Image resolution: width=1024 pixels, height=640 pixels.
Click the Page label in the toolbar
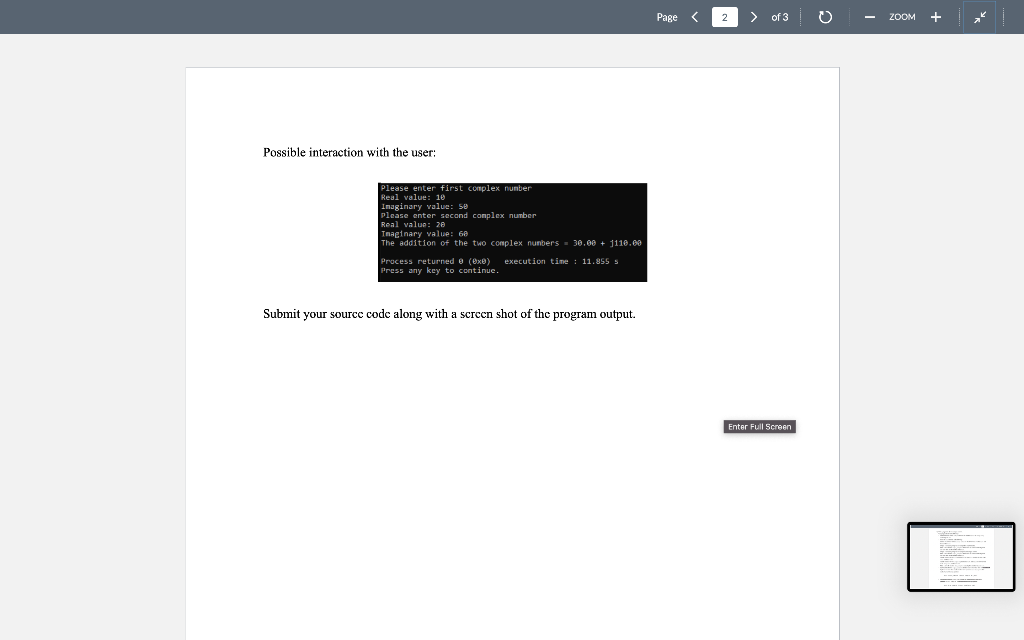666,17
